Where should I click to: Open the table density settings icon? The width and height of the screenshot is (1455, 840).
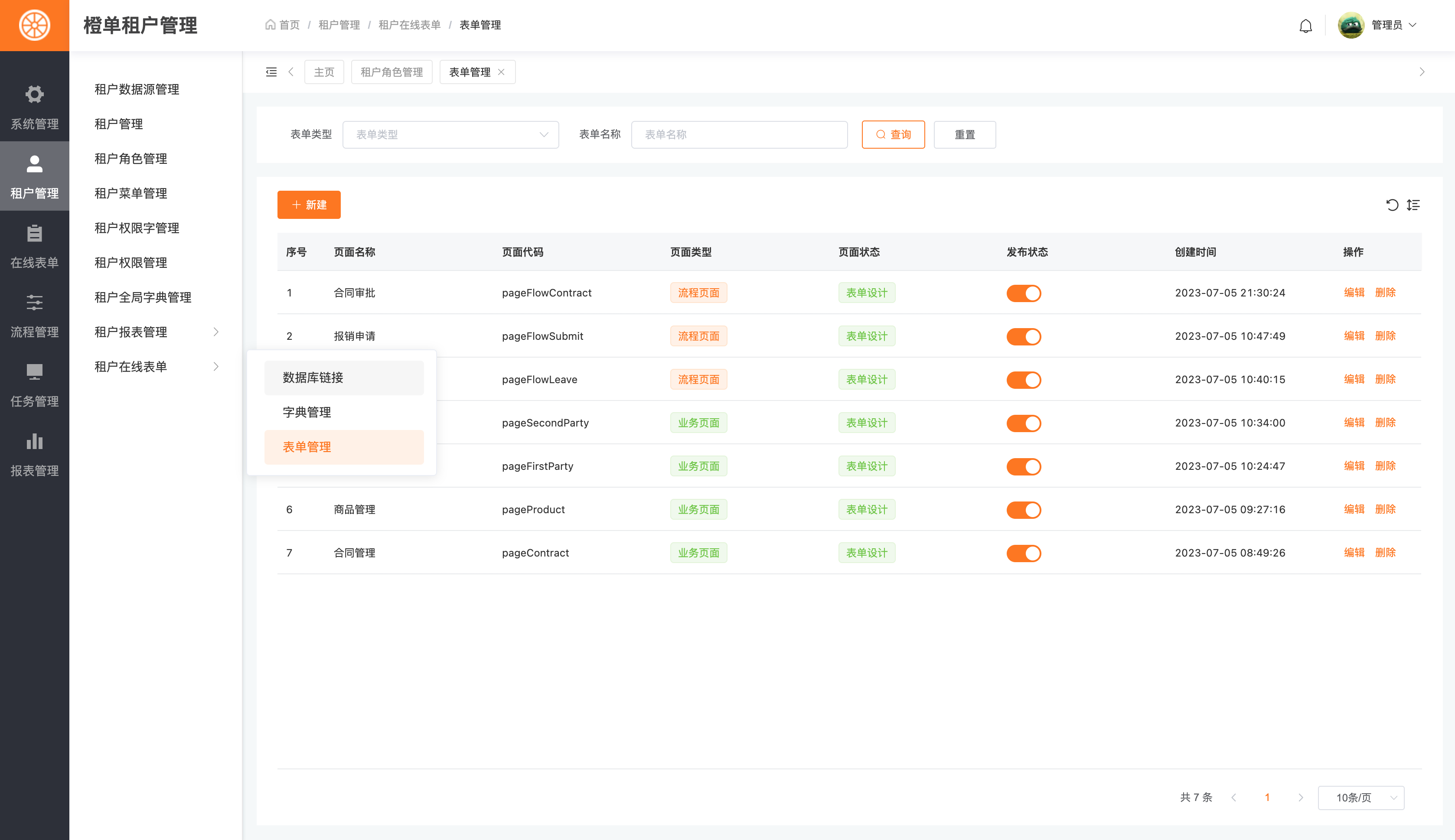click(1413, 205)
